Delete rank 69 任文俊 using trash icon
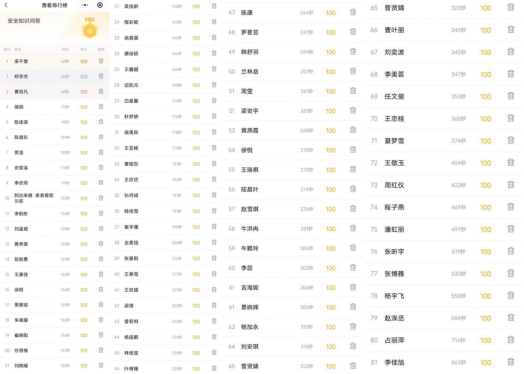The width and height of the screenshot is (524, 374). pyautogui.click(x=511, y=96)
